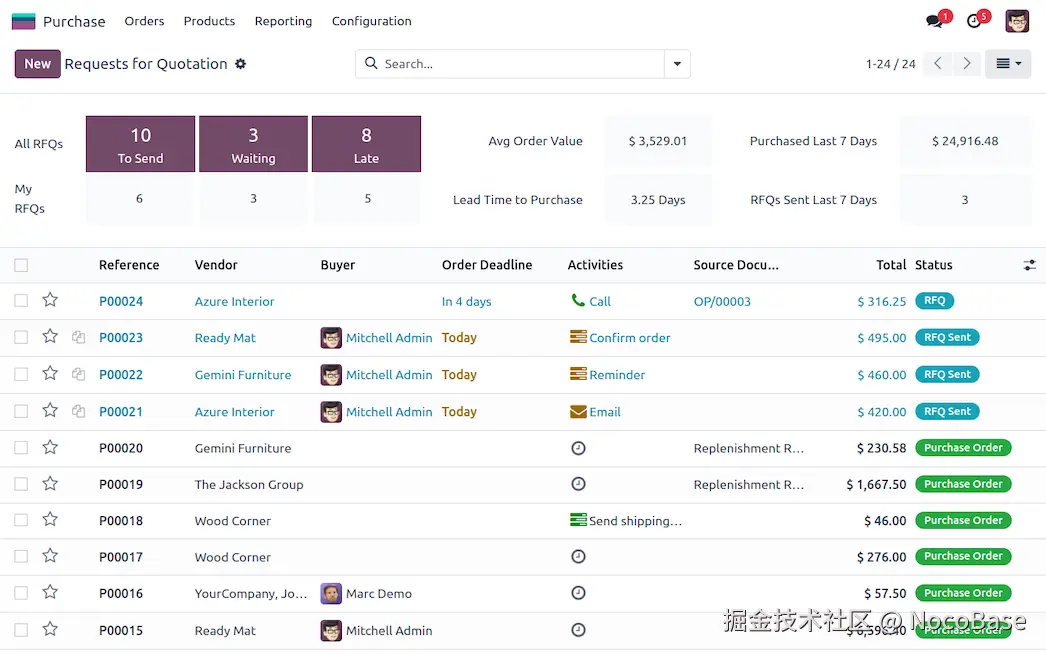Image resolution: width=1046 pixels, height=654 pixels.
Task: Star P00019 as a favorite
Action: [x=50, y=484]
